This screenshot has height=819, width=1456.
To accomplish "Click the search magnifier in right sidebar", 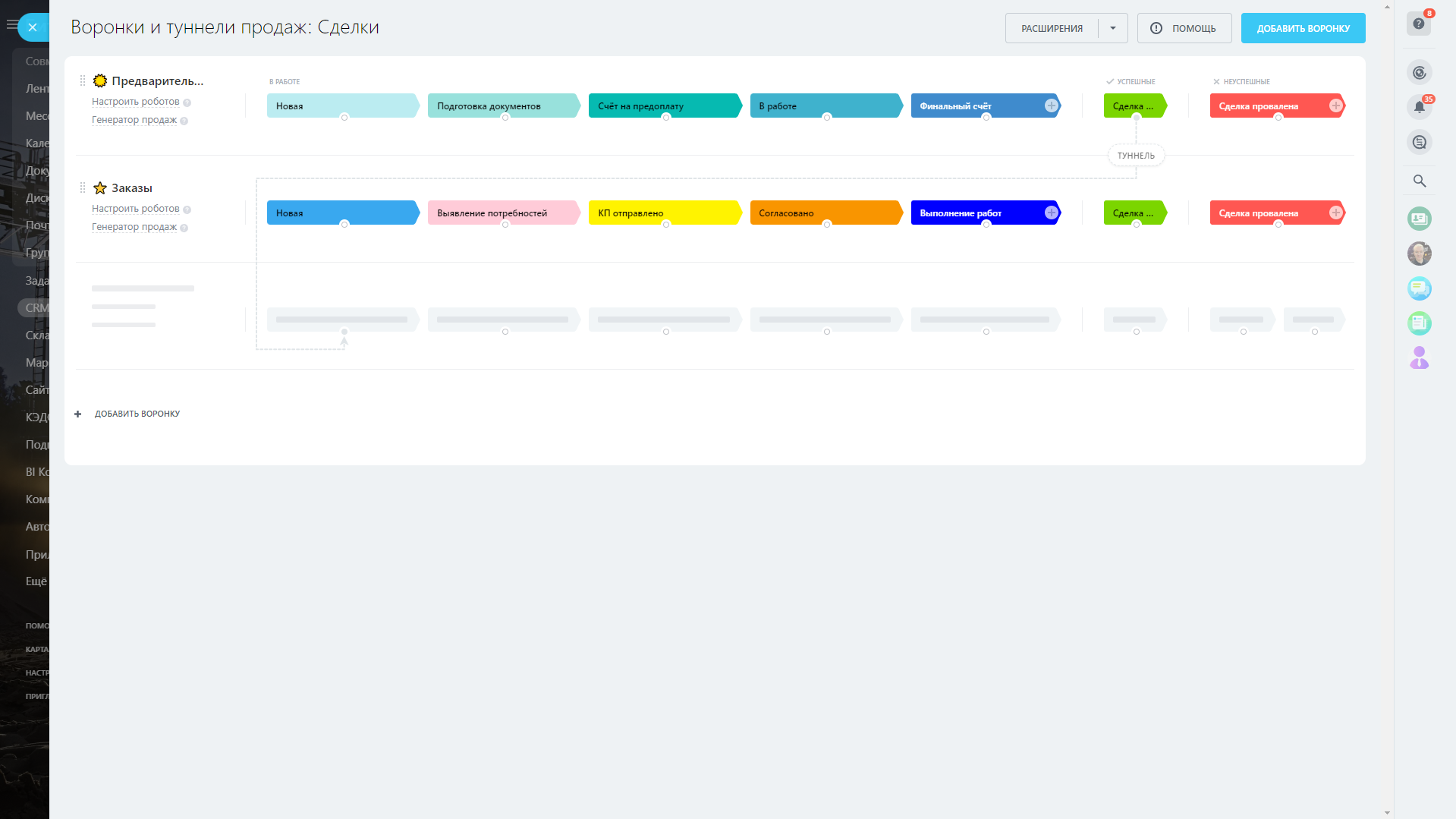I will coord(1419,181).
